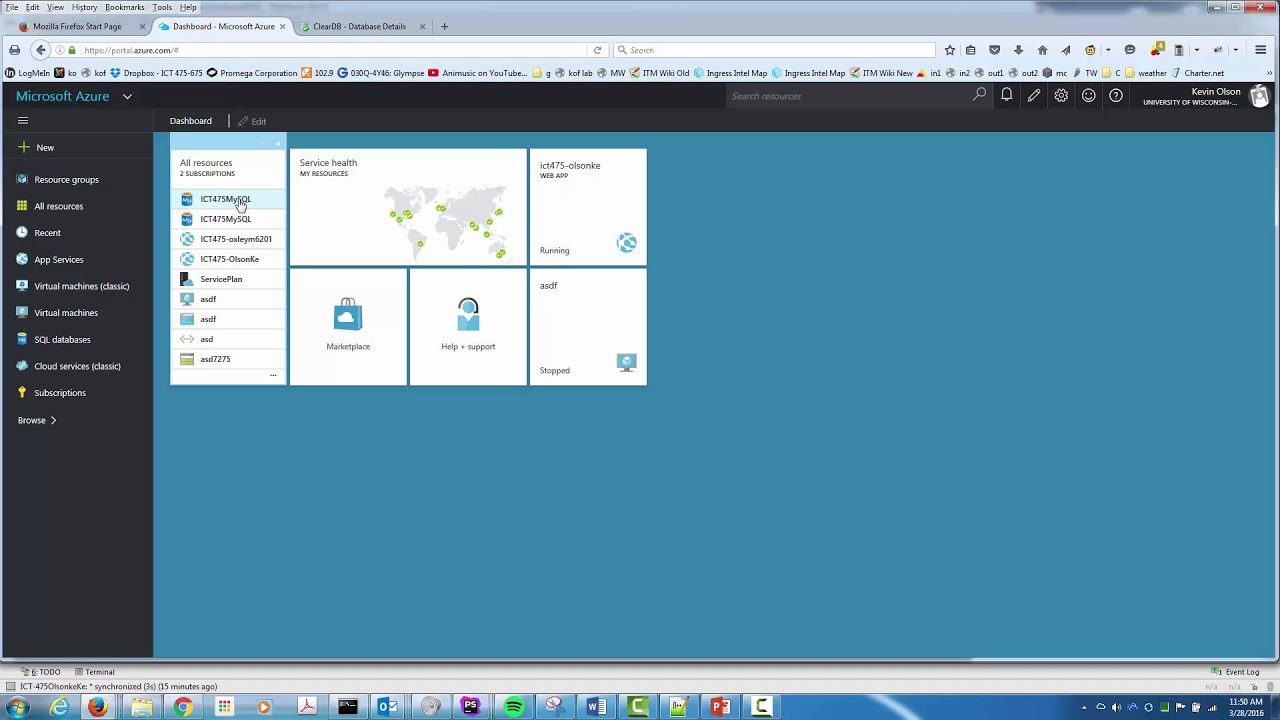Click the Firefox Search box

tap(775, 50)
